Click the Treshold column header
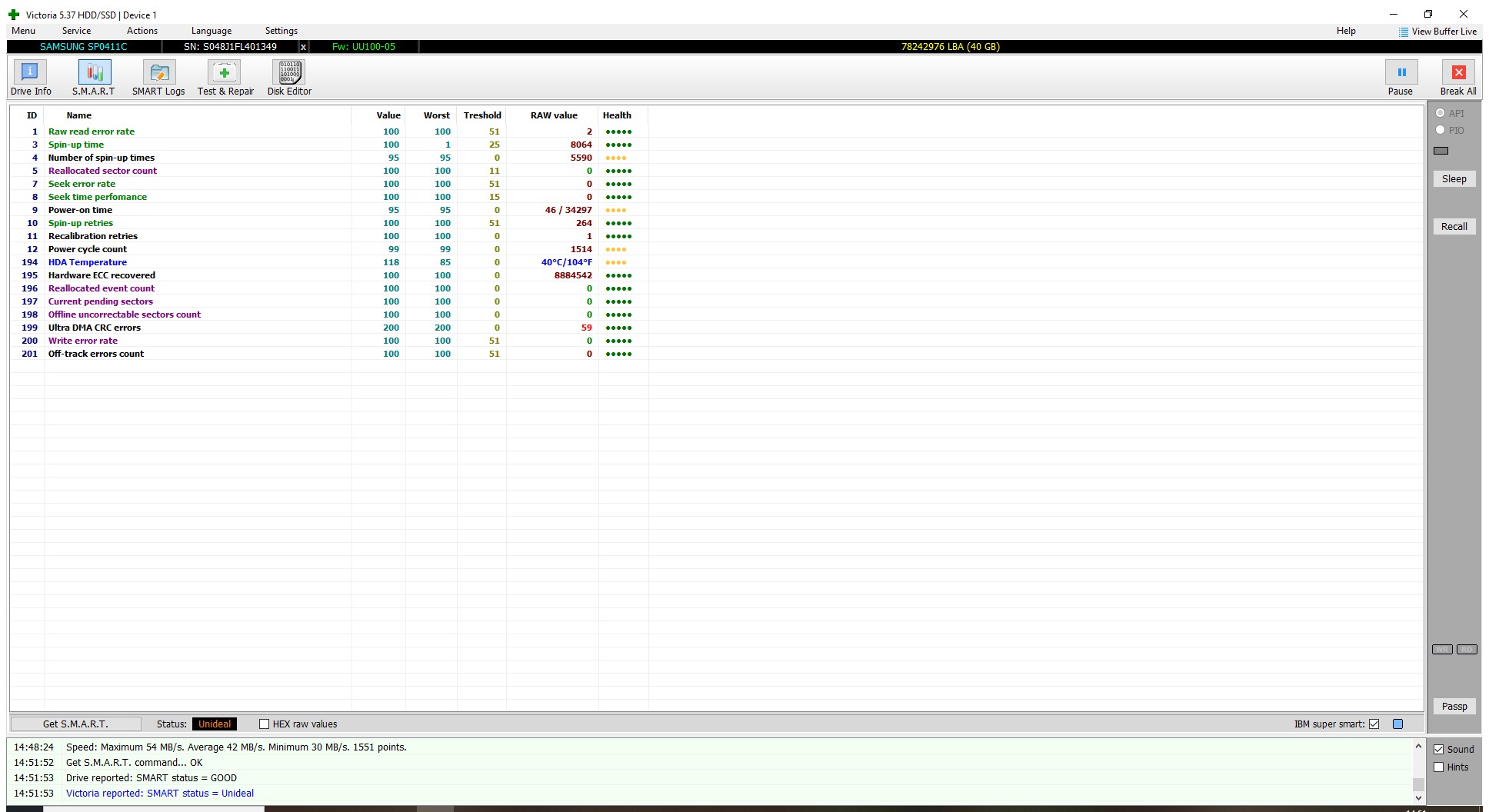This screenshot has width=1489, height=812. tap(482, 115)
